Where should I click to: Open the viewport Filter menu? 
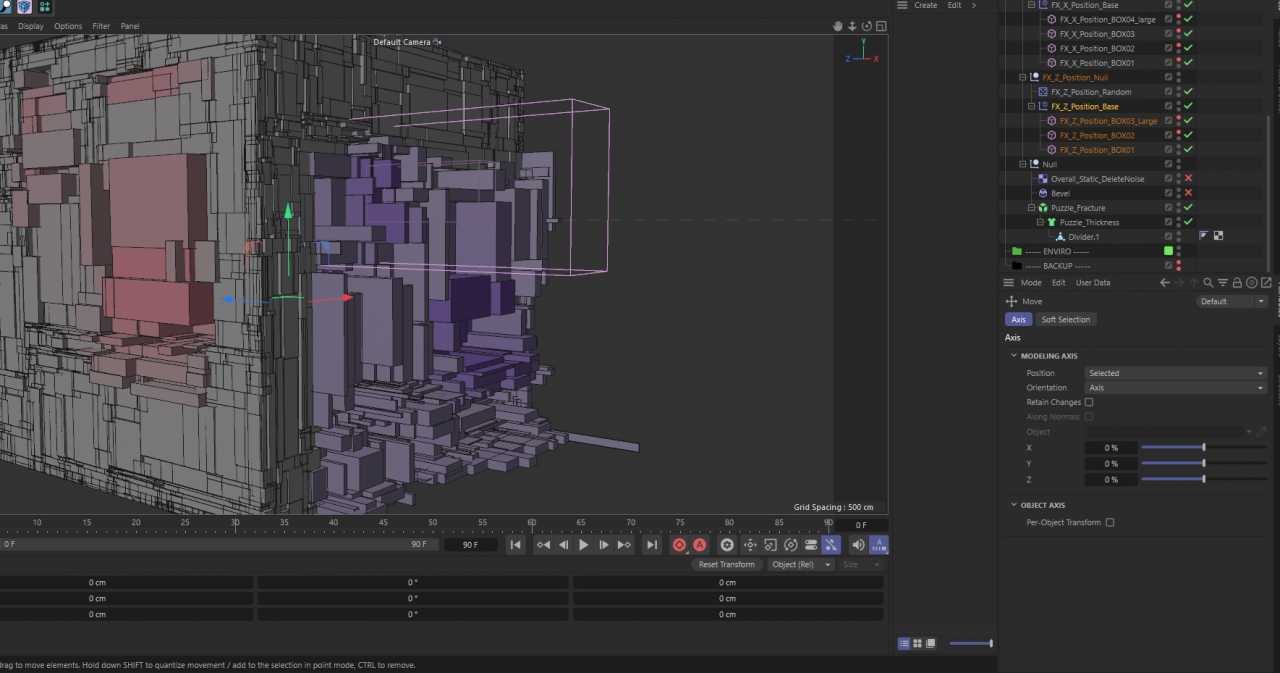(101, 26)
